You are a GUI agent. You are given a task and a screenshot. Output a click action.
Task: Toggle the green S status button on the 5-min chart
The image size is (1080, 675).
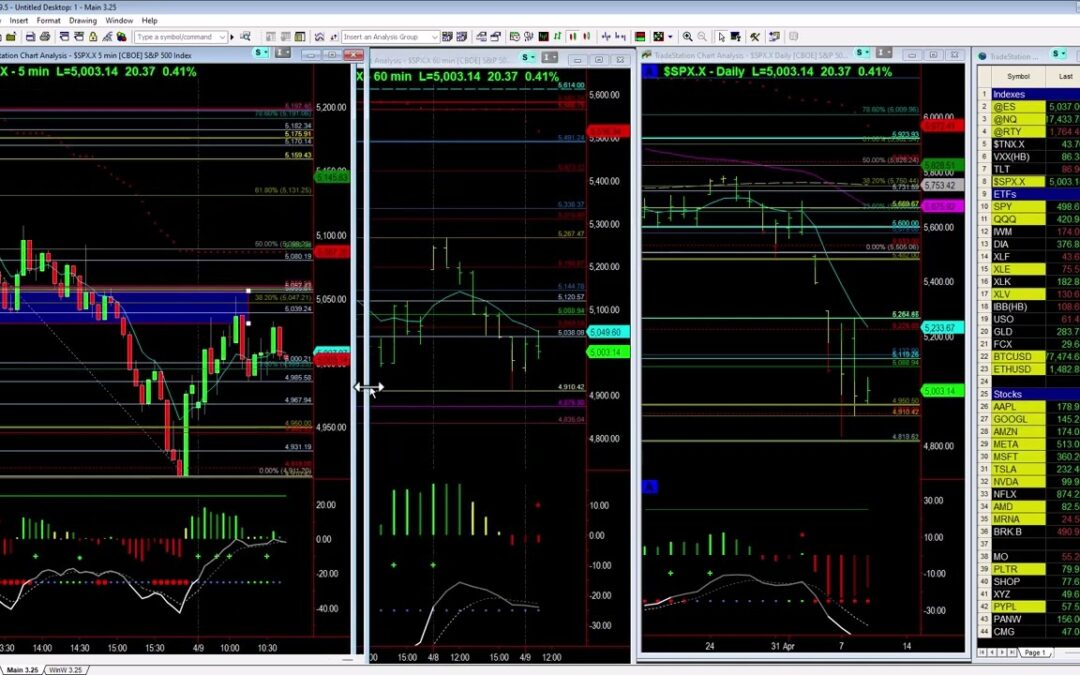tap(260, 53)
